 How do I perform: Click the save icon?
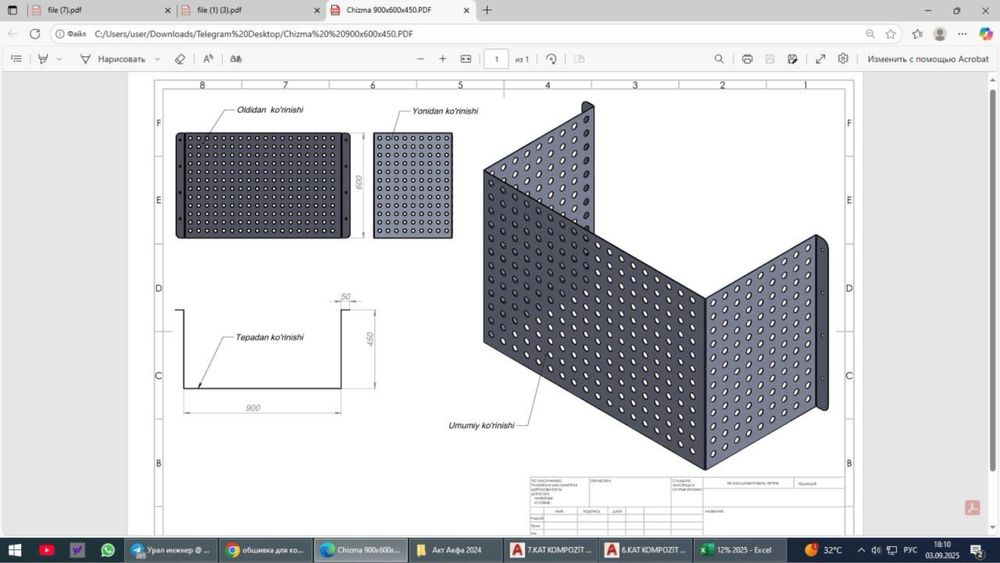[x=770, y=59]
